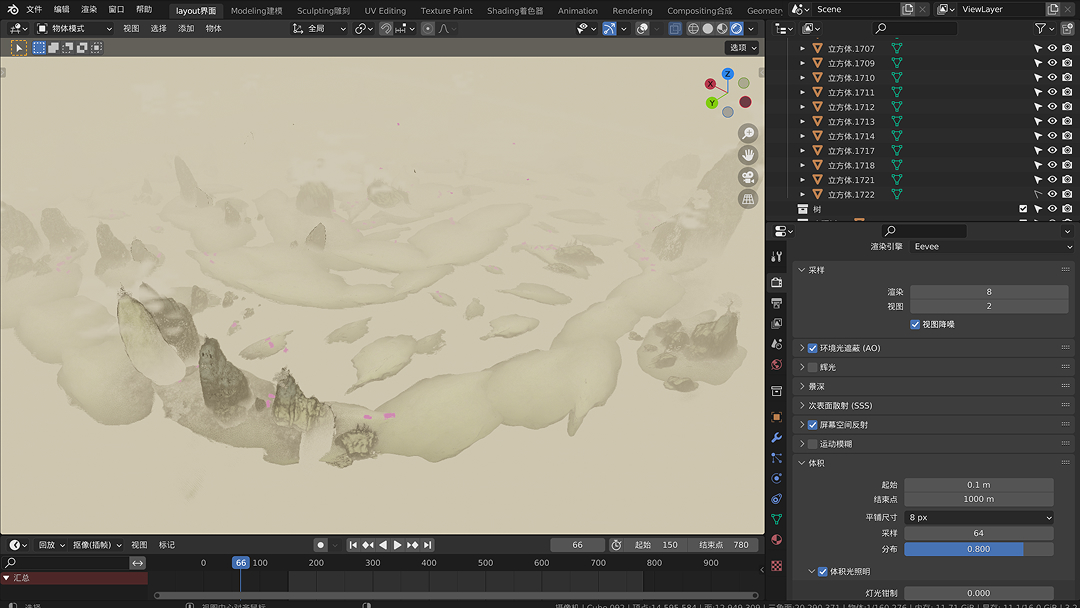This screenshot has height=608, width=1080.
Task: Toggle 体积光照明 checkbox
Action: point(823,572)
